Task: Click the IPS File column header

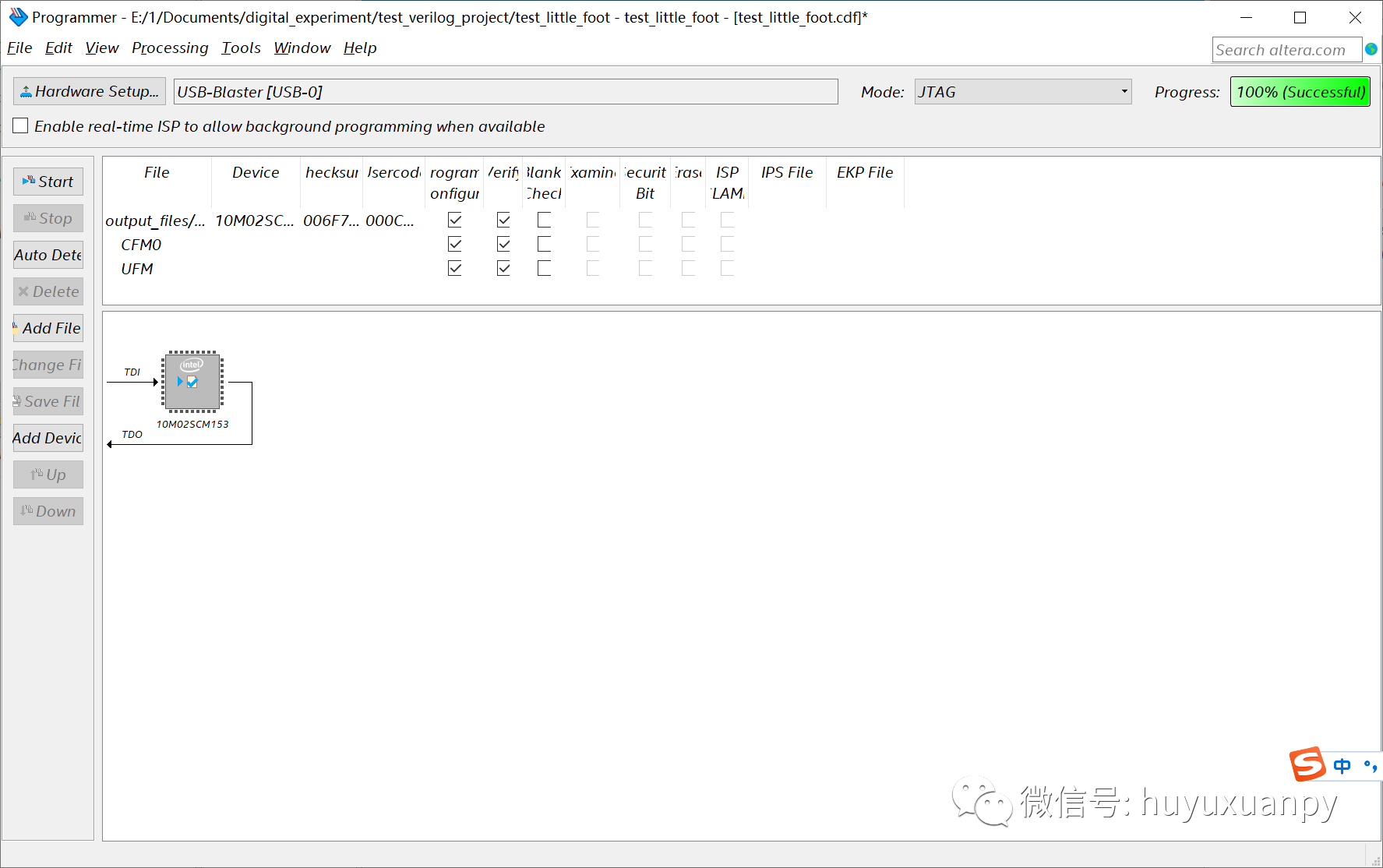Action: coord(787,172)
